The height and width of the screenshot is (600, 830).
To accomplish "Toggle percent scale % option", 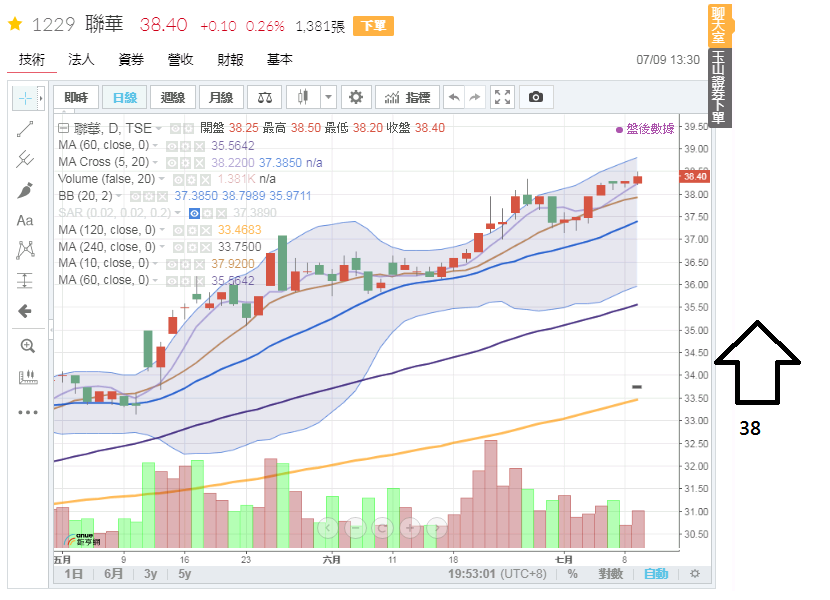I will tap(572, 574).
